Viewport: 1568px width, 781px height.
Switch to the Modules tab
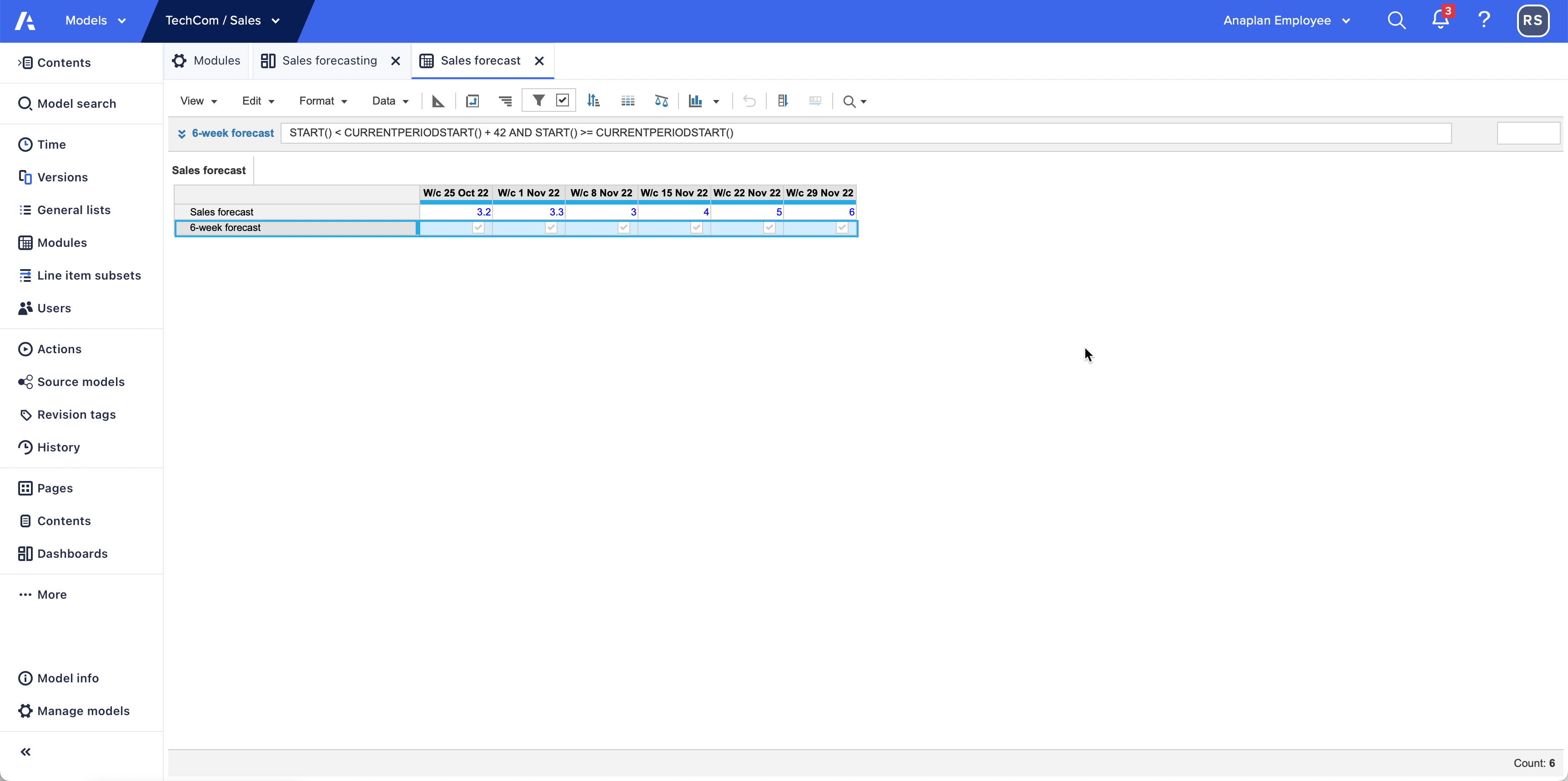pos(207,60)
